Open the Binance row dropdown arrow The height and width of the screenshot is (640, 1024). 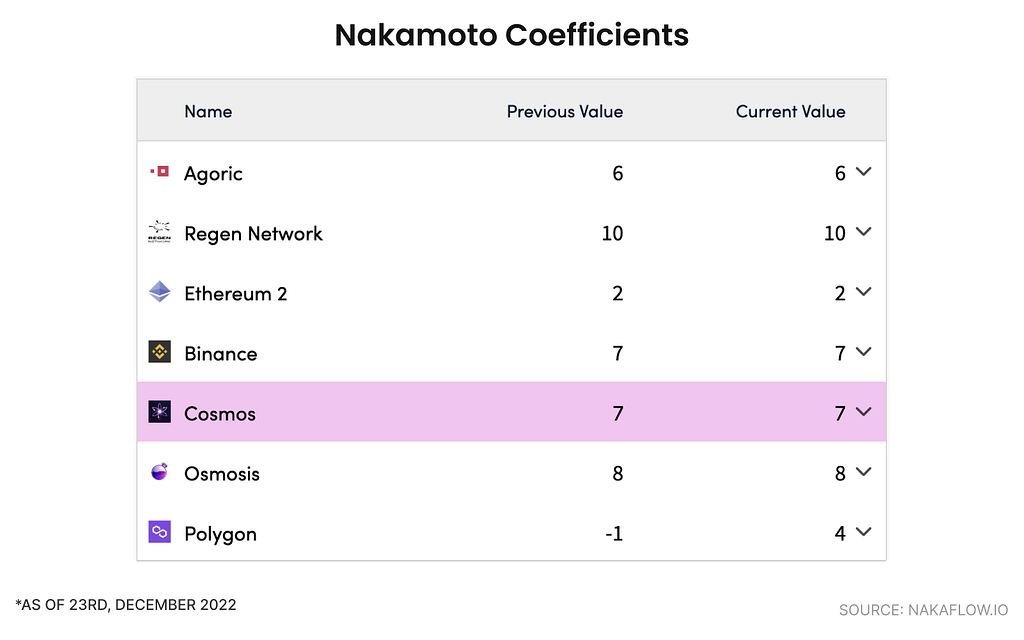click(x=863, y=352)
